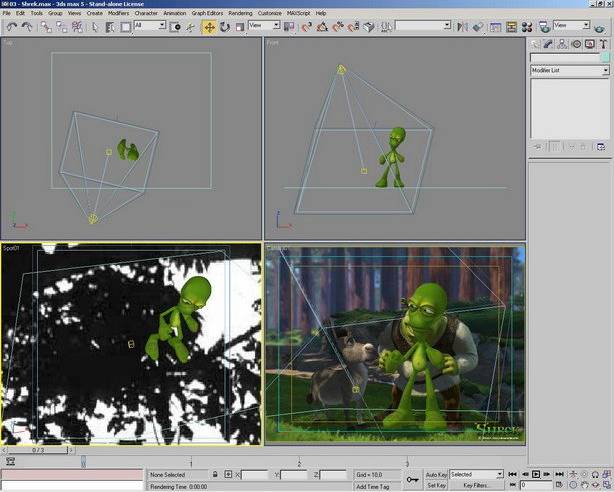
Task: Switch to the Modify command panel tab
Action: 548,44
